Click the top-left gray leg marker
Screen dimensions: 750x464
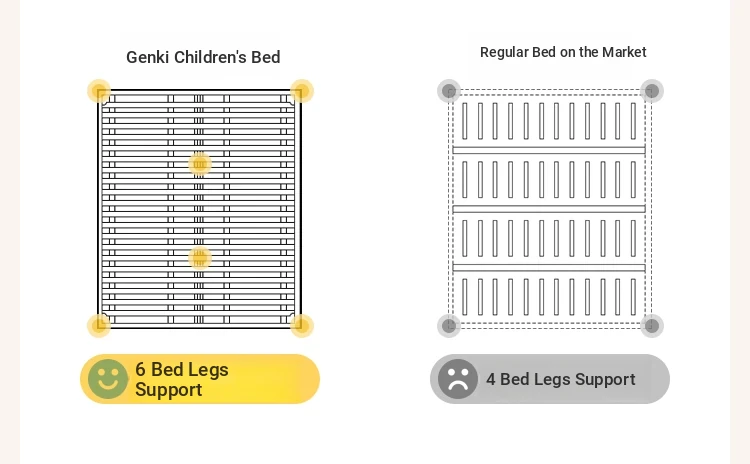point(449,91)
